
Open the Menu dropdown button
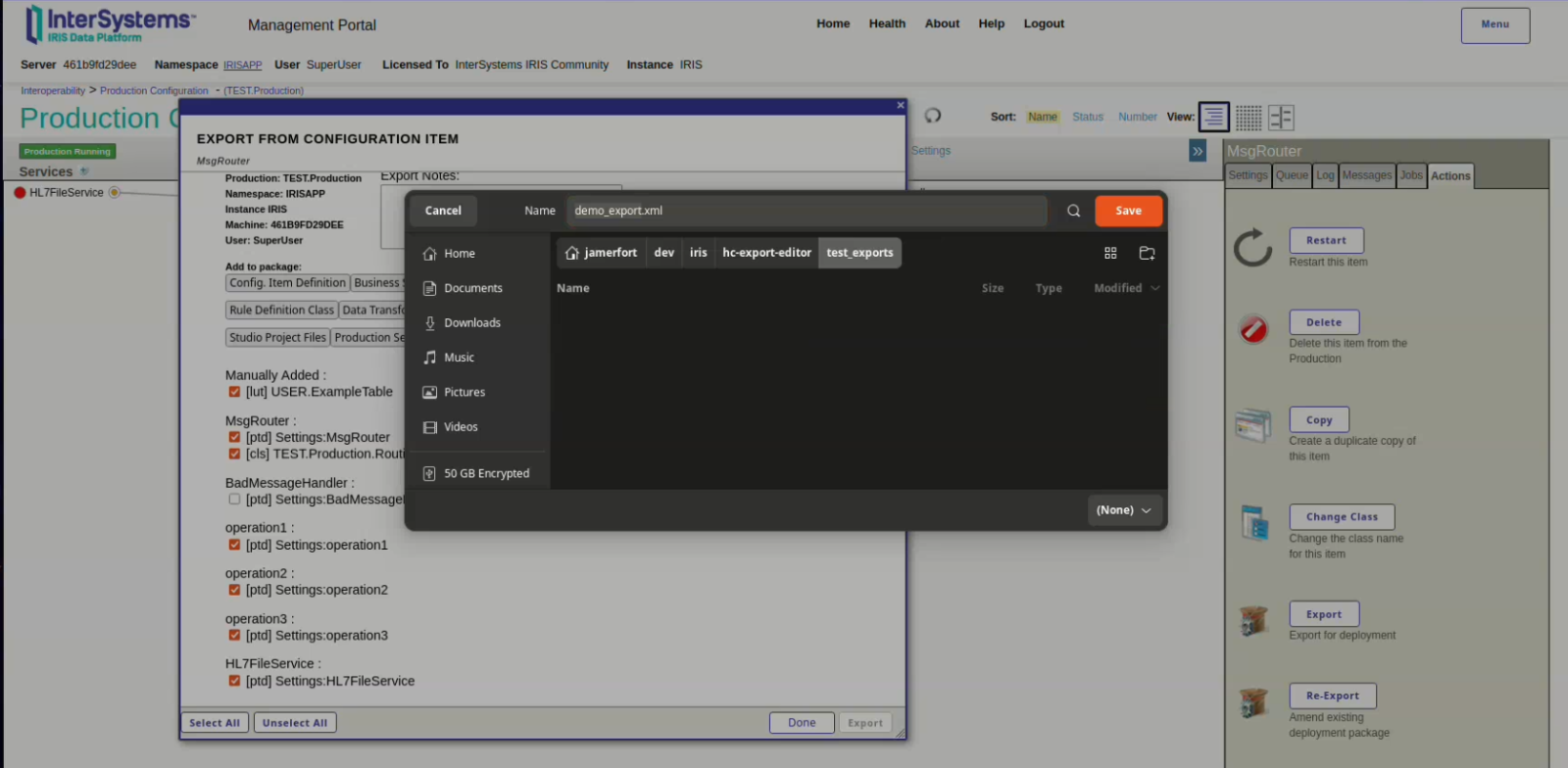tap(1494, 25)
